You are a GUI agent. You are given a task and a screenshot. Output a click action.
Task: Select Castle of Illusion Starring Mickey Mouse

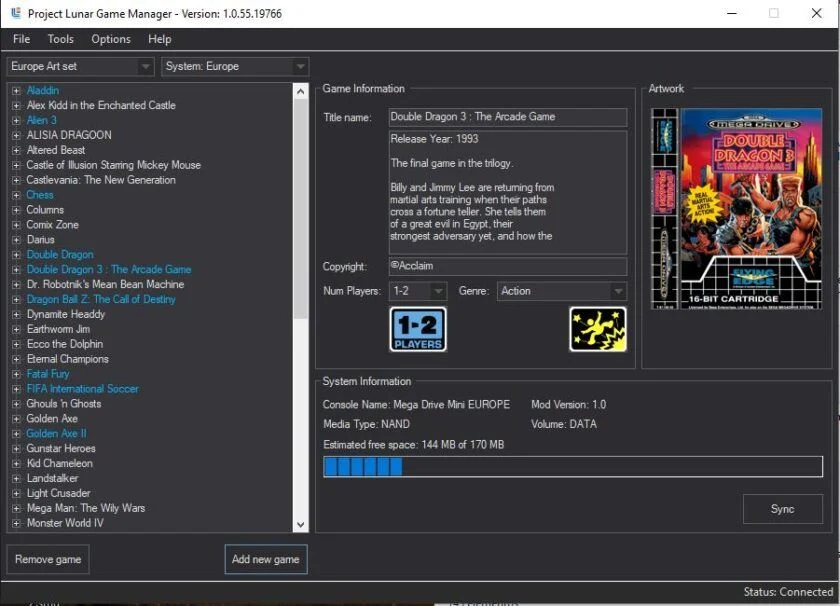click(x=114, y=165)
